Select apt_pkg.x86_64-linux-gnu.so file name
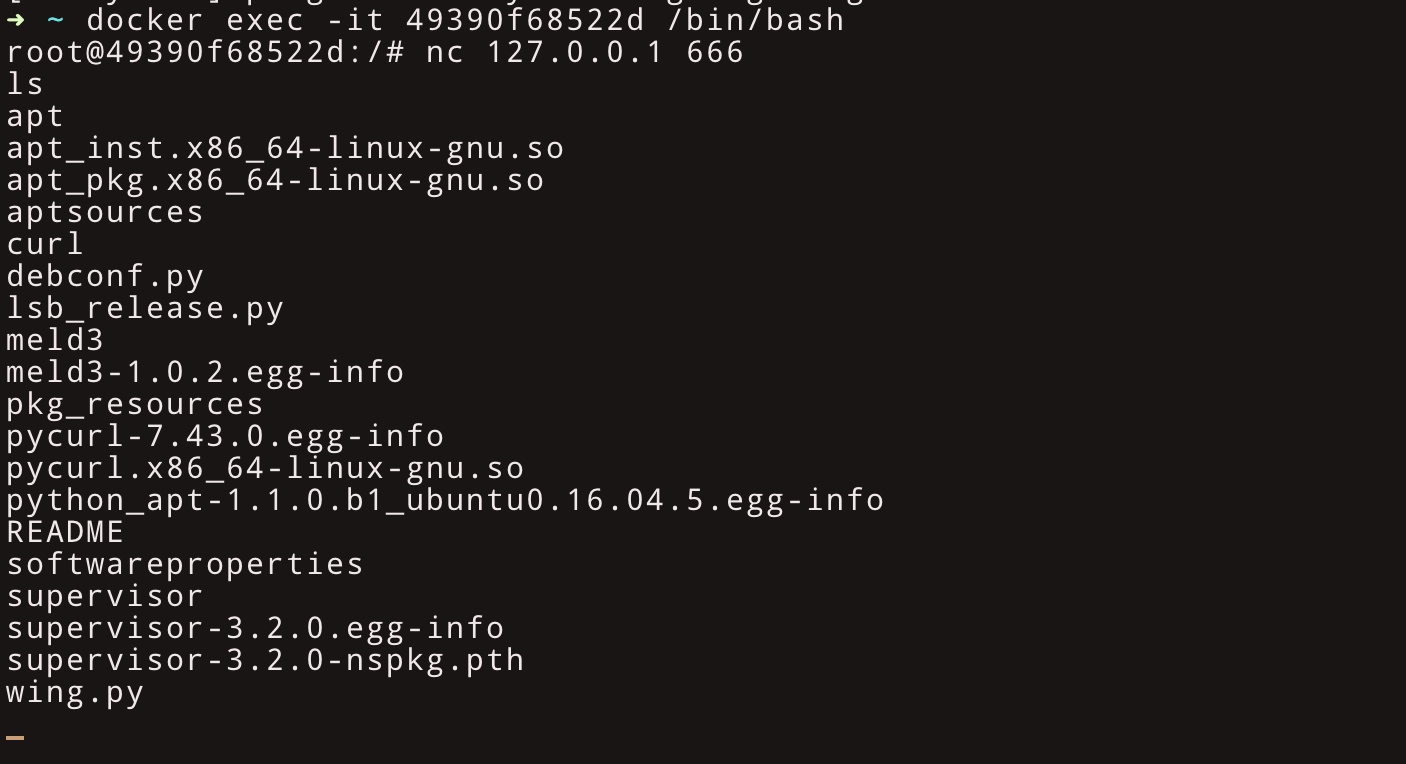Viewport: 1406px width, 764px height. 275,180
